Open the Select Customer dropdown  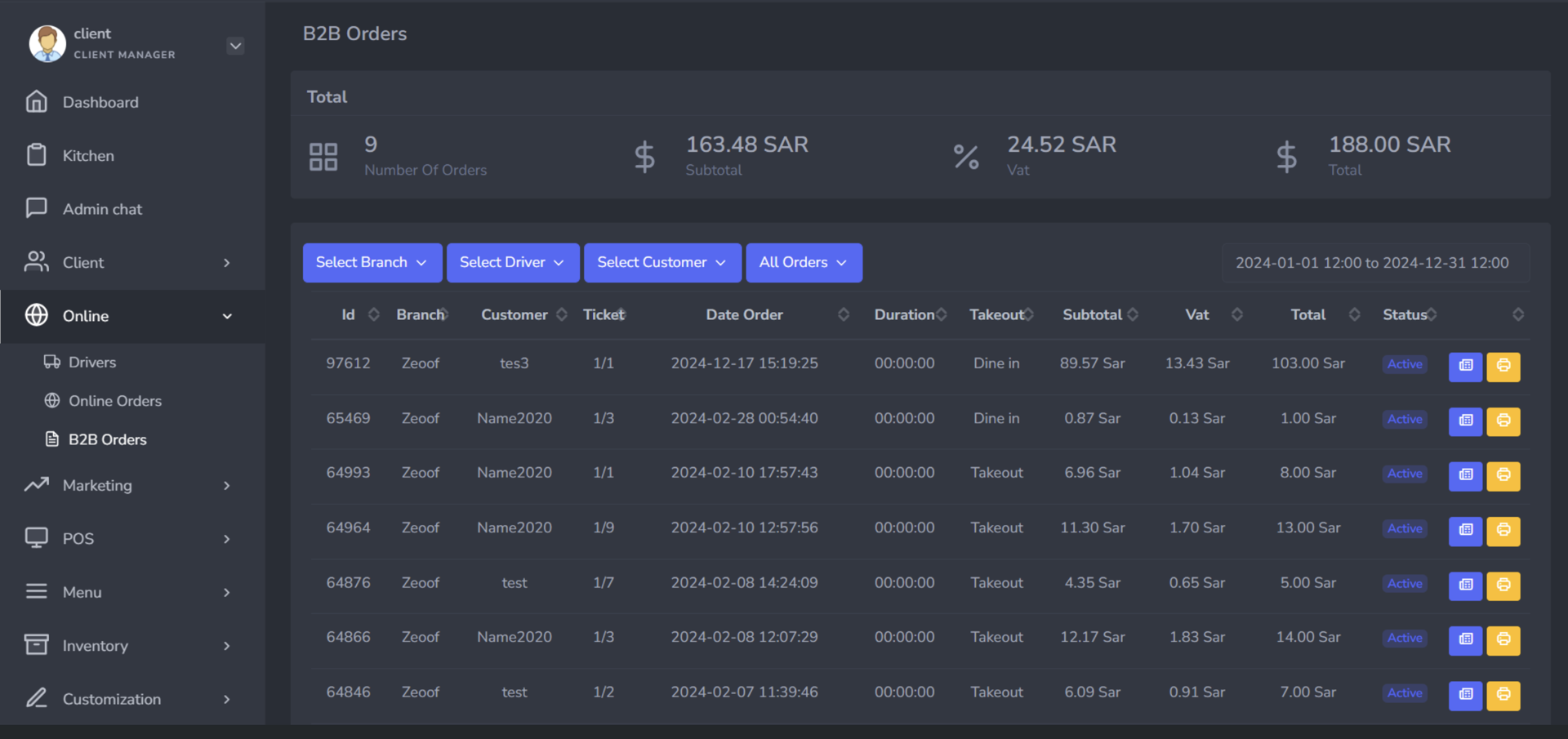click(662, 263)
